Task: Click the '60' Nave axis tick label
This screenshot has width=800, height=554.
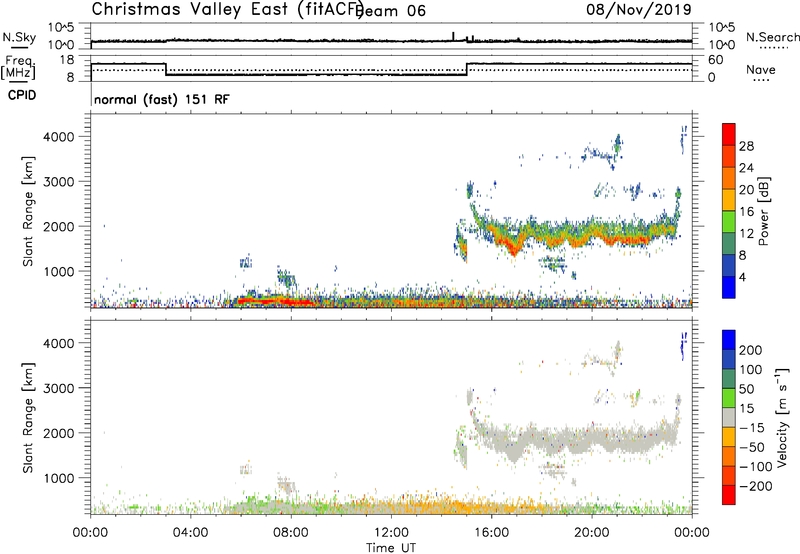Action: click(716, 60)
